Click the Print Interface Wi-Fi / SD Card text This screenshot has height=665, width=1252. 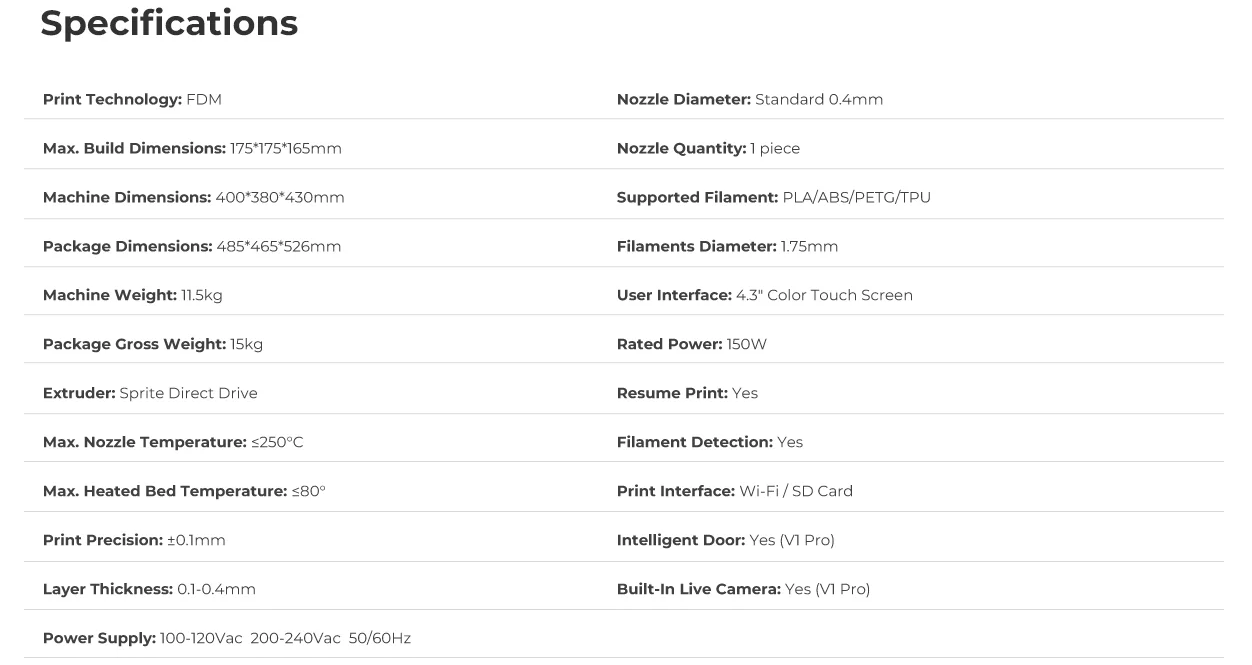pyautogui.click(x=734, y=491)
